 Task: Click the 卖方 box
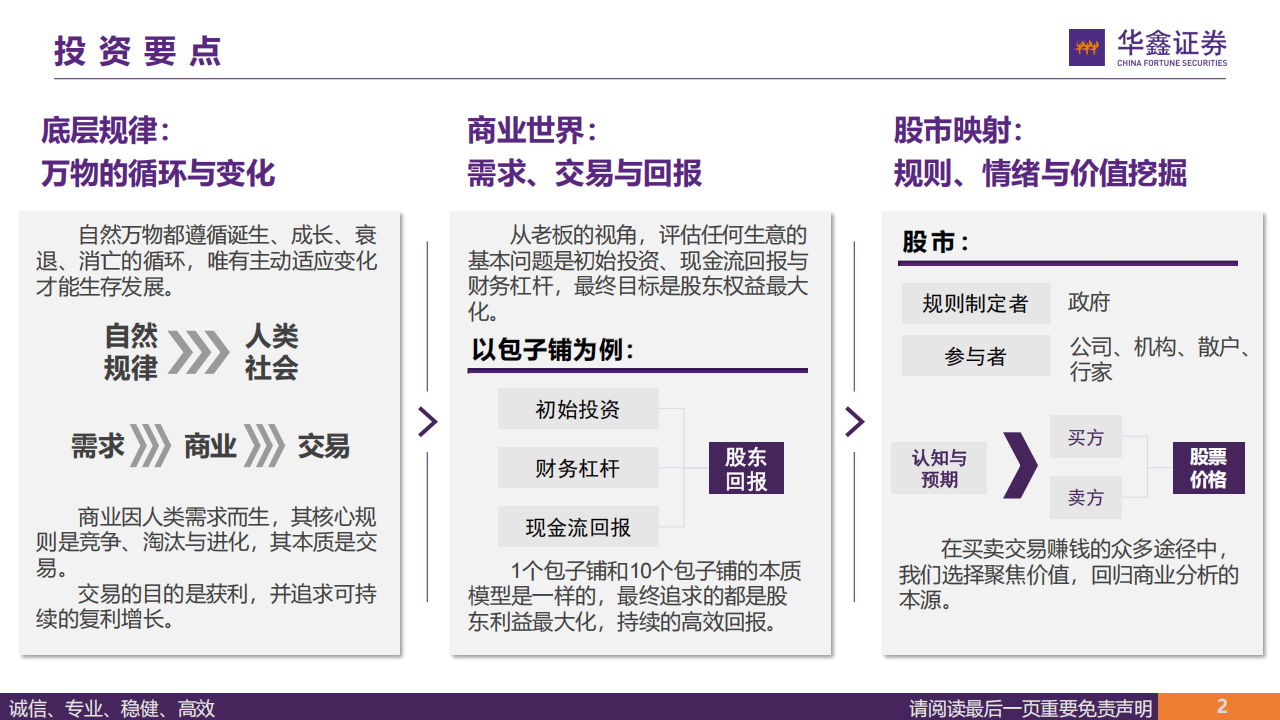tap(1085, 497)
